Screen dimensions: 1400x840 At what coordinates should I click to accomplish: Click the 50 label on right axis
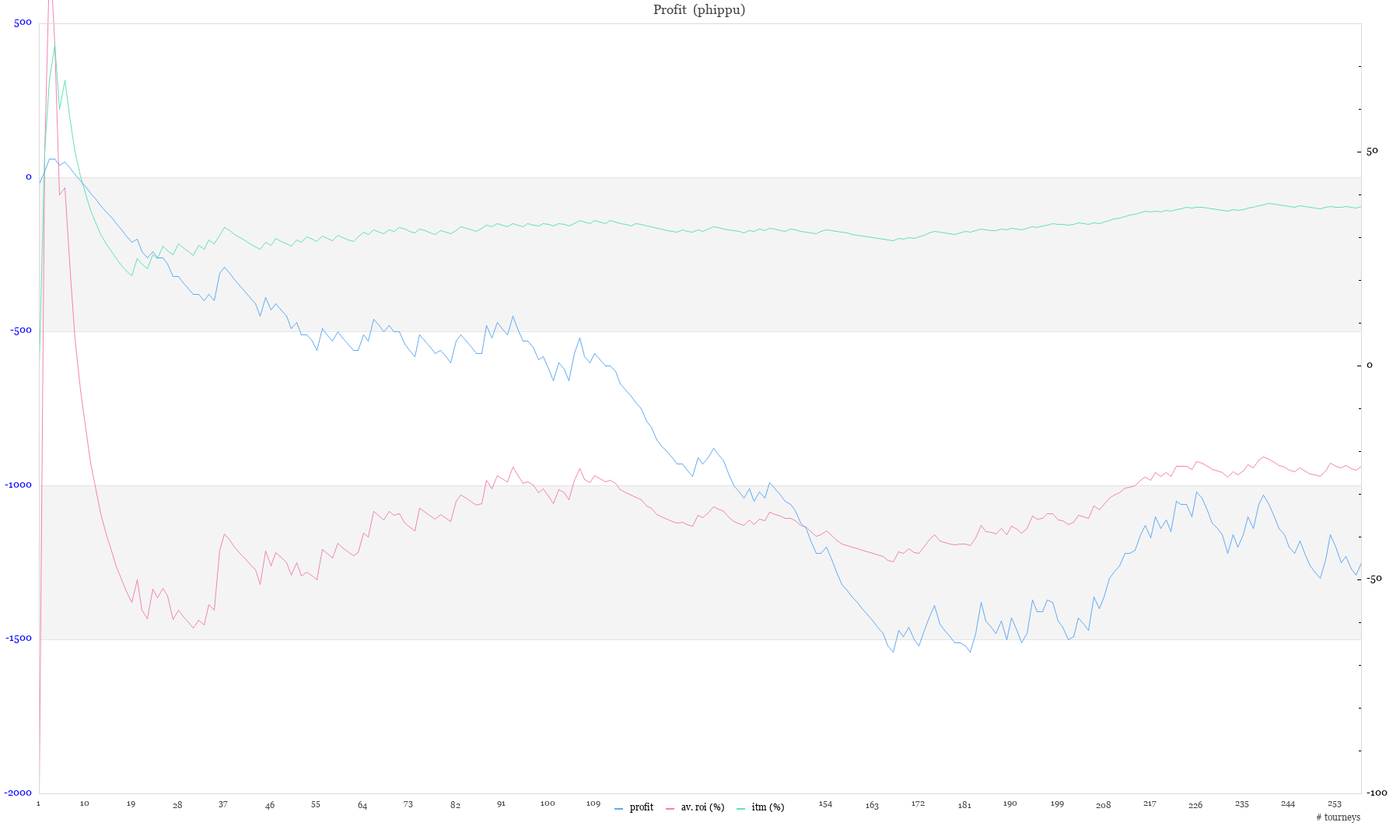tap(1372, 151)
